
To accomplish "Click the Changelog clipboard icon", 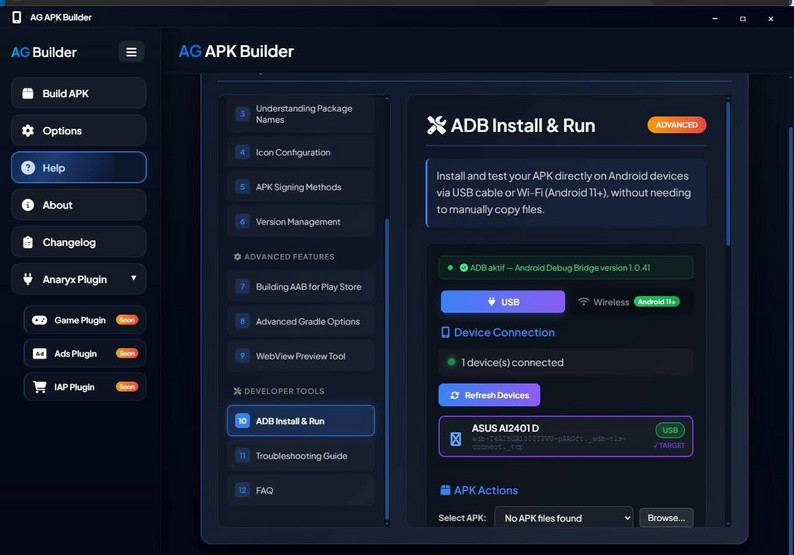I will (x=28, y=242).
